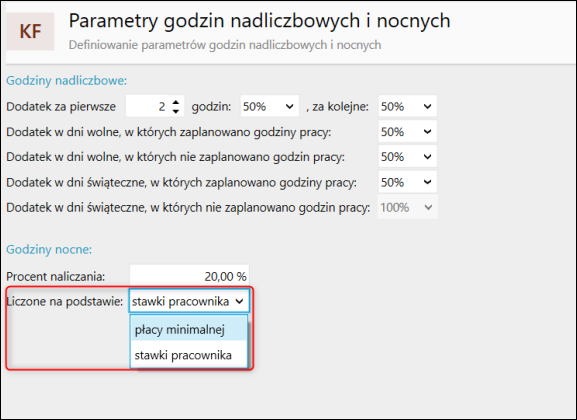Increase the first hours count with up arrow
The width and height of the screenshot is (577, 420).
click(176, 103)
